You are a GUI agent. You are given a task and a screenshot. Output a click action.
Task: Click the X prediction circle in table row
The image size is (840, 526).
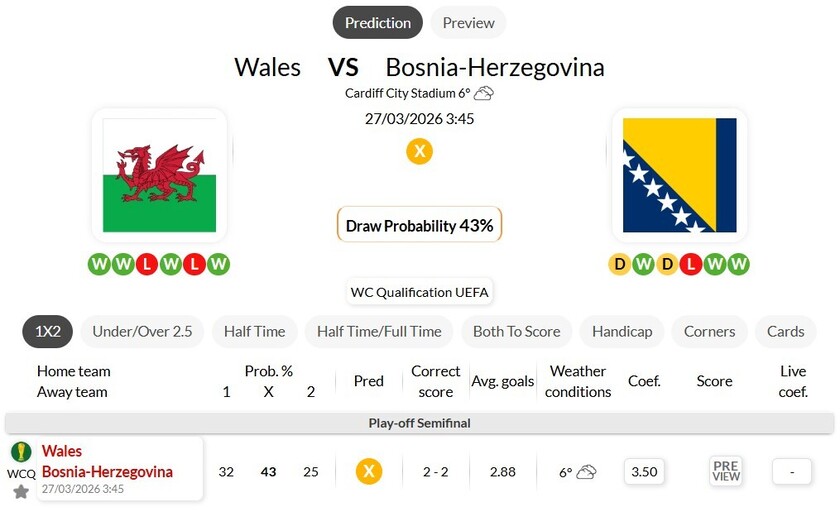369,471
